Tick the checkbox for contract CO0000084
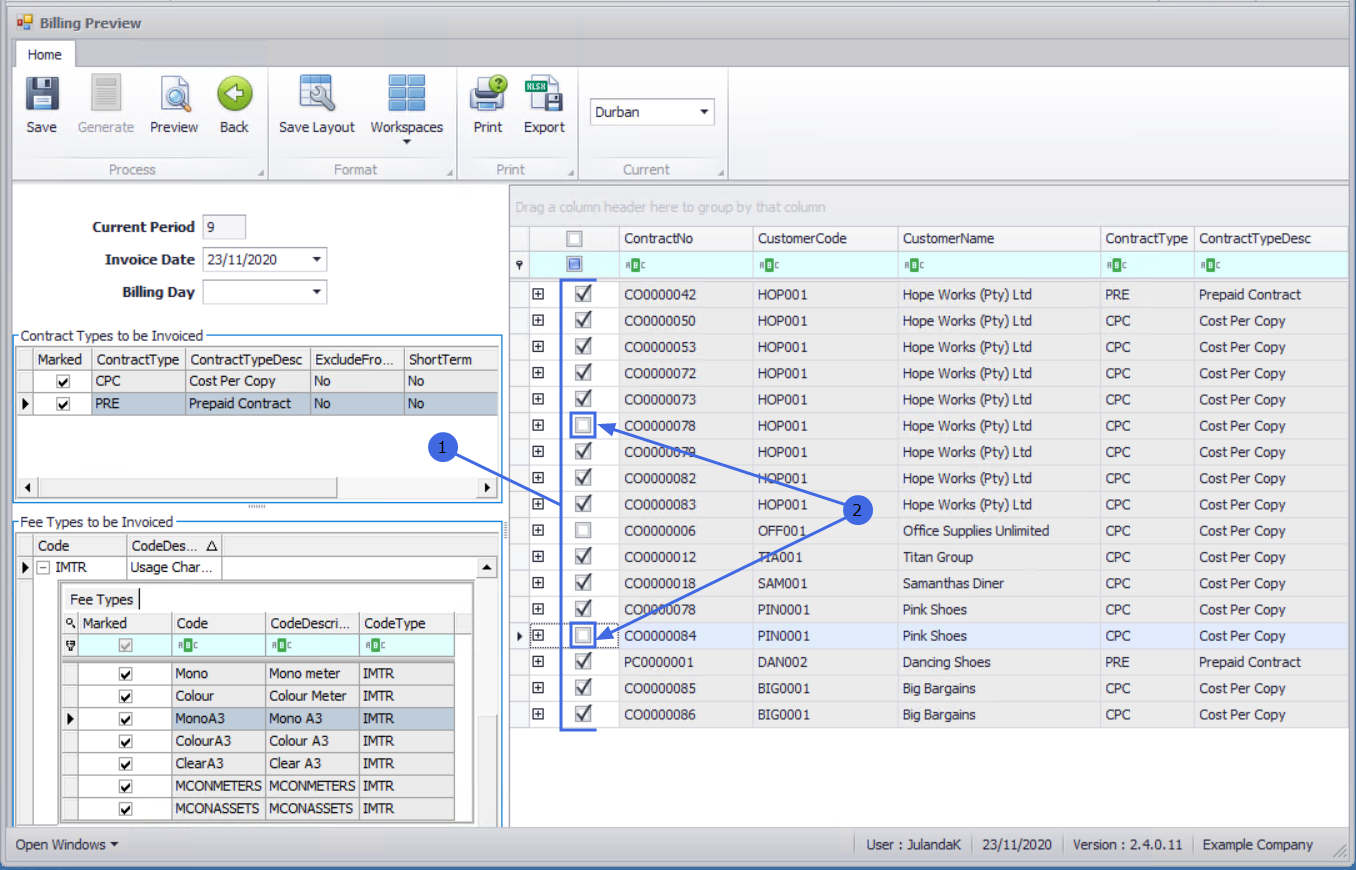 (x=583, y=635)
